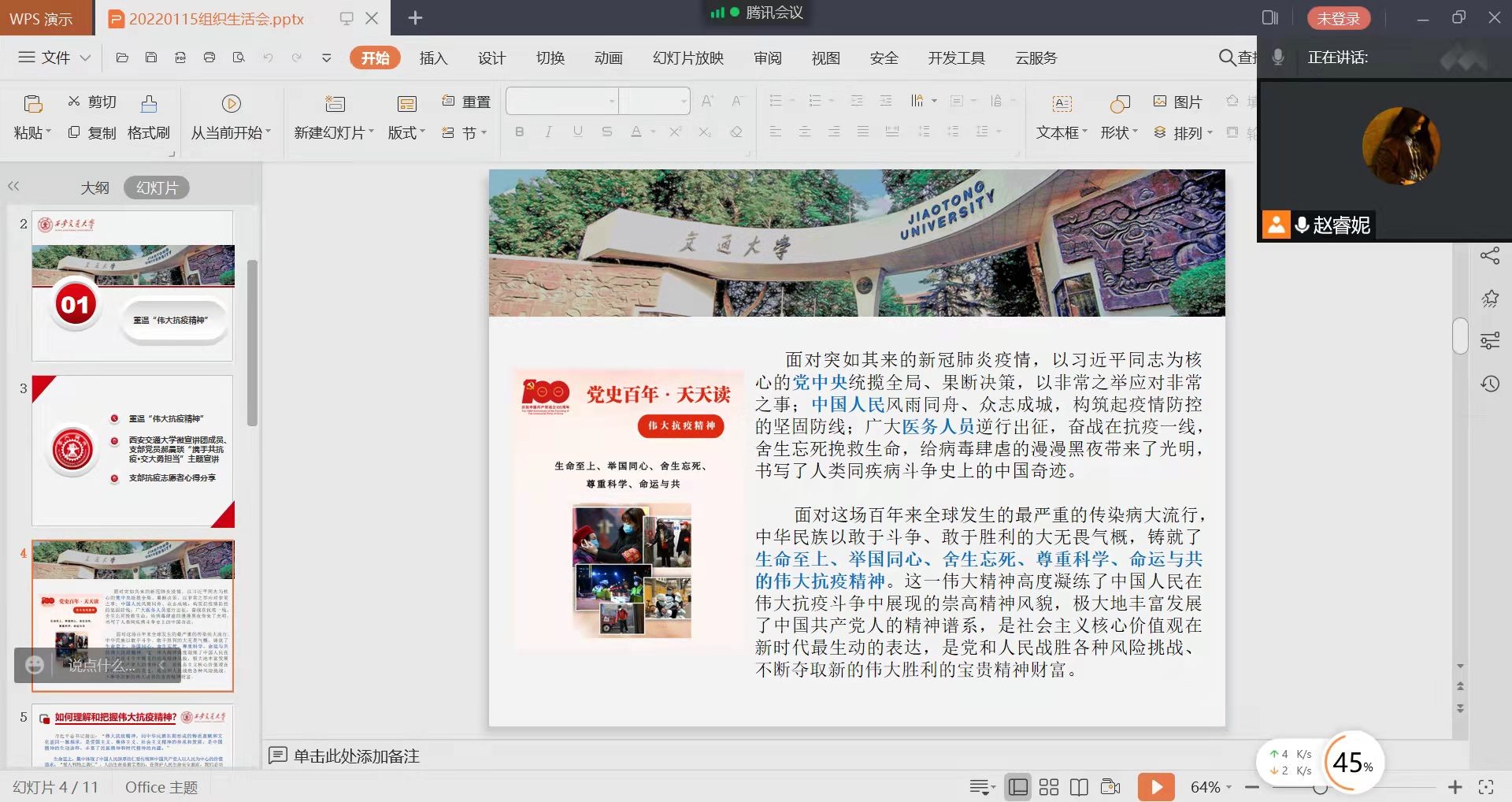Screen dimensions: 1512x802
Task: Switch to slide sorter view icon
Action: (x=1049, y=787)
